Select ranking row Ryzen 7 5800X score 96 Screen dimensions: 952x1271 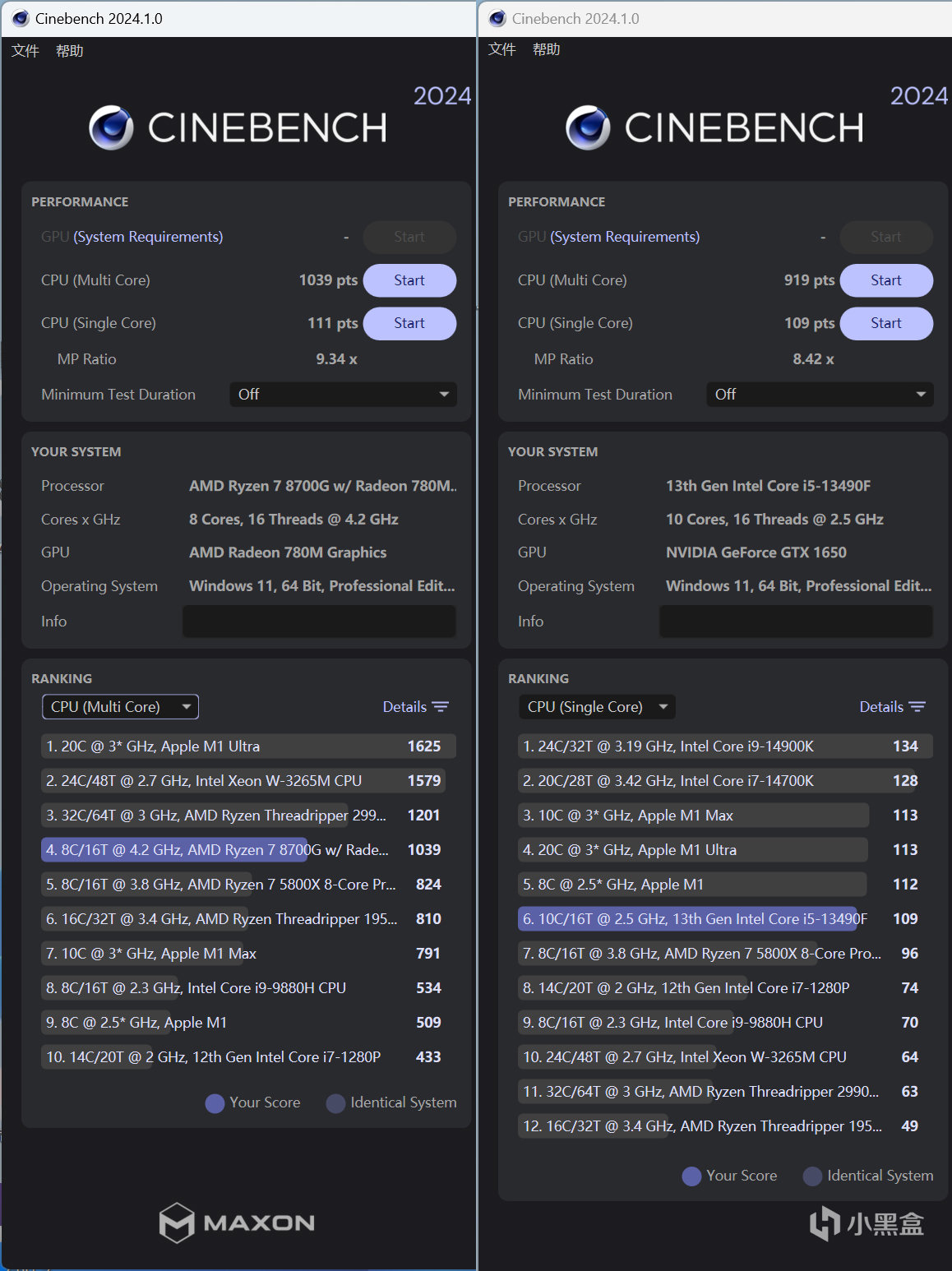click(x=725, y=954)
